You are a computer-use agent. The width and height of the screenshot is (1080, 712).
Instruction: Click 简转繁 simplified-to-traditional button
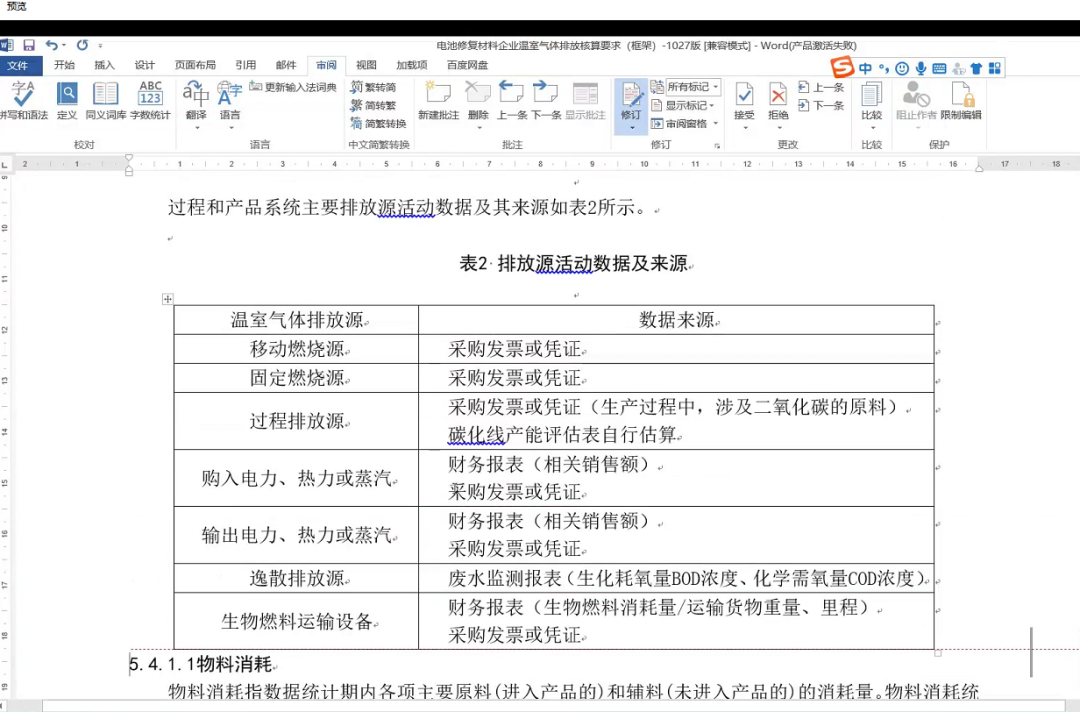click(x=372, y=105)
